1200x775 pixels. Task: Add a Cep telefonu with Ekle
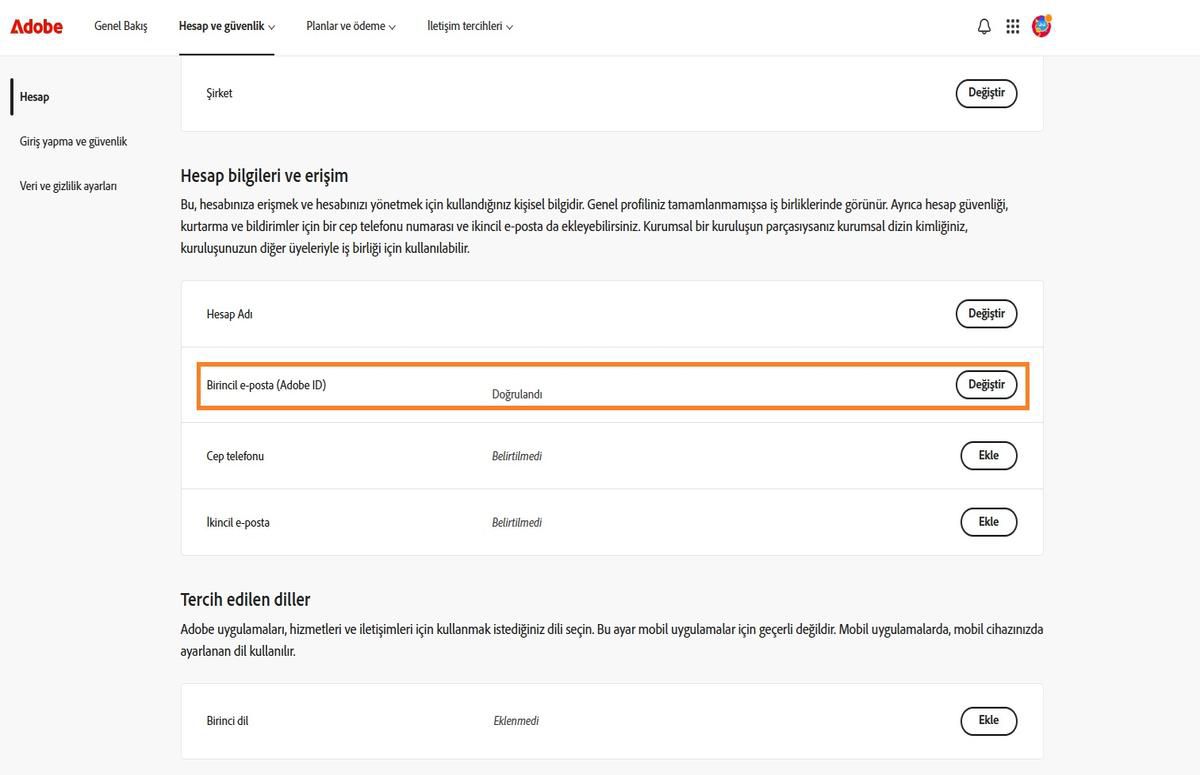[x=988, y=455]
